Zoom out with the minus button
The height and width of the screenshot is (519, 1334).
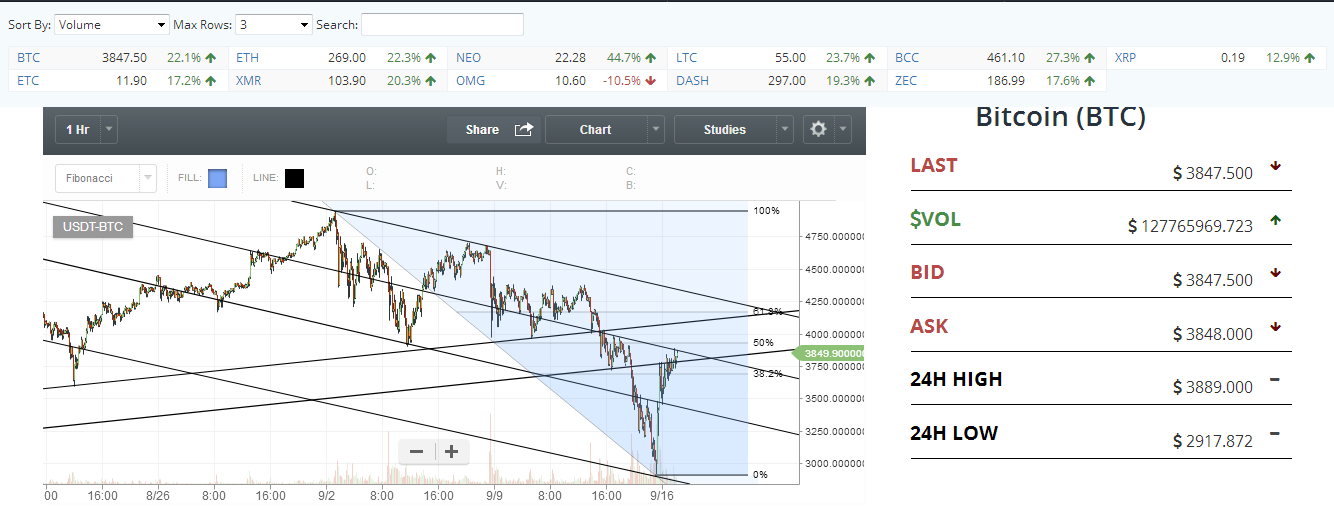click(x=417, y=452)
